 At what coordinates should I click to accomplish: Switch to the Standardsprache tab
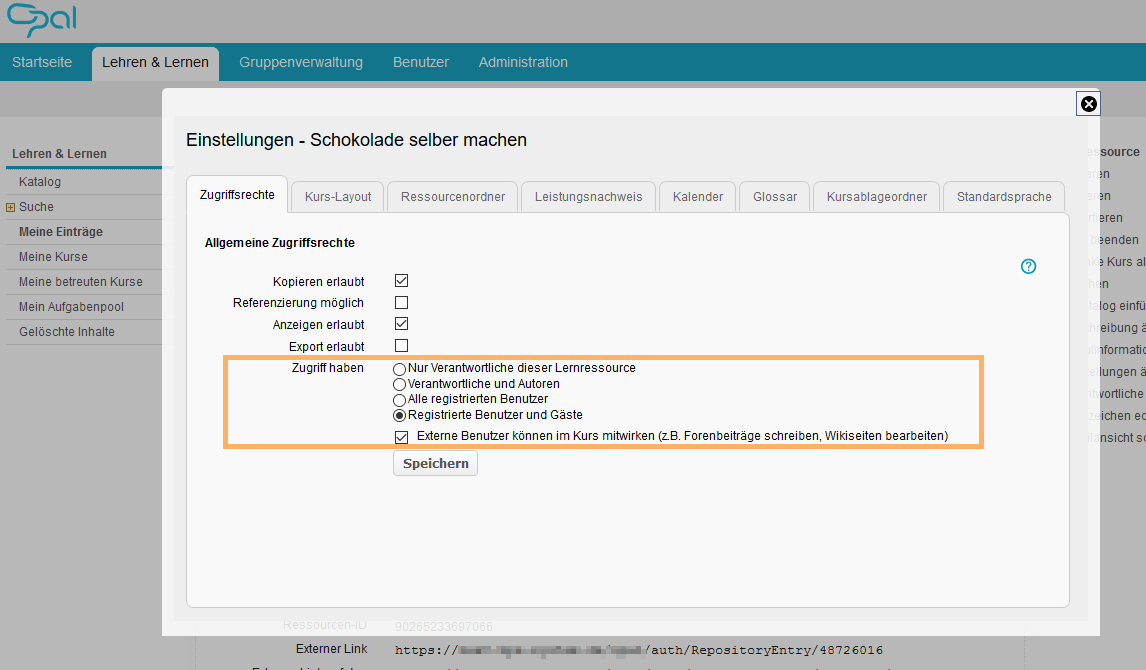point(1003,196)
